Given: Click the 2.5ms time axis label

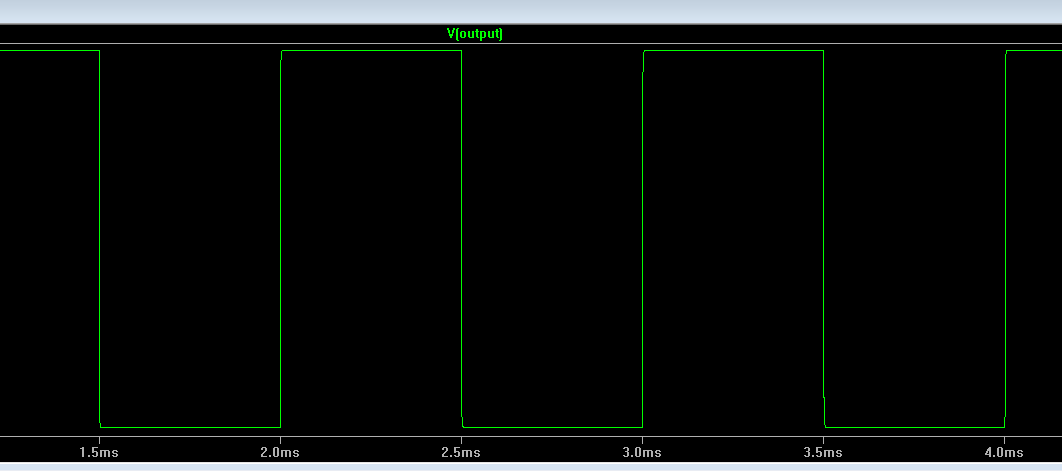Looking at the screenshot, I should [461, 452].
